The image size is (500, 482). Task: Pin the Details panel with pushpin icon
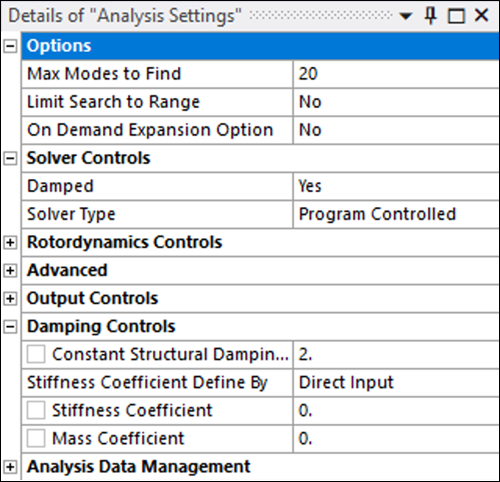(x=430, y=16)
